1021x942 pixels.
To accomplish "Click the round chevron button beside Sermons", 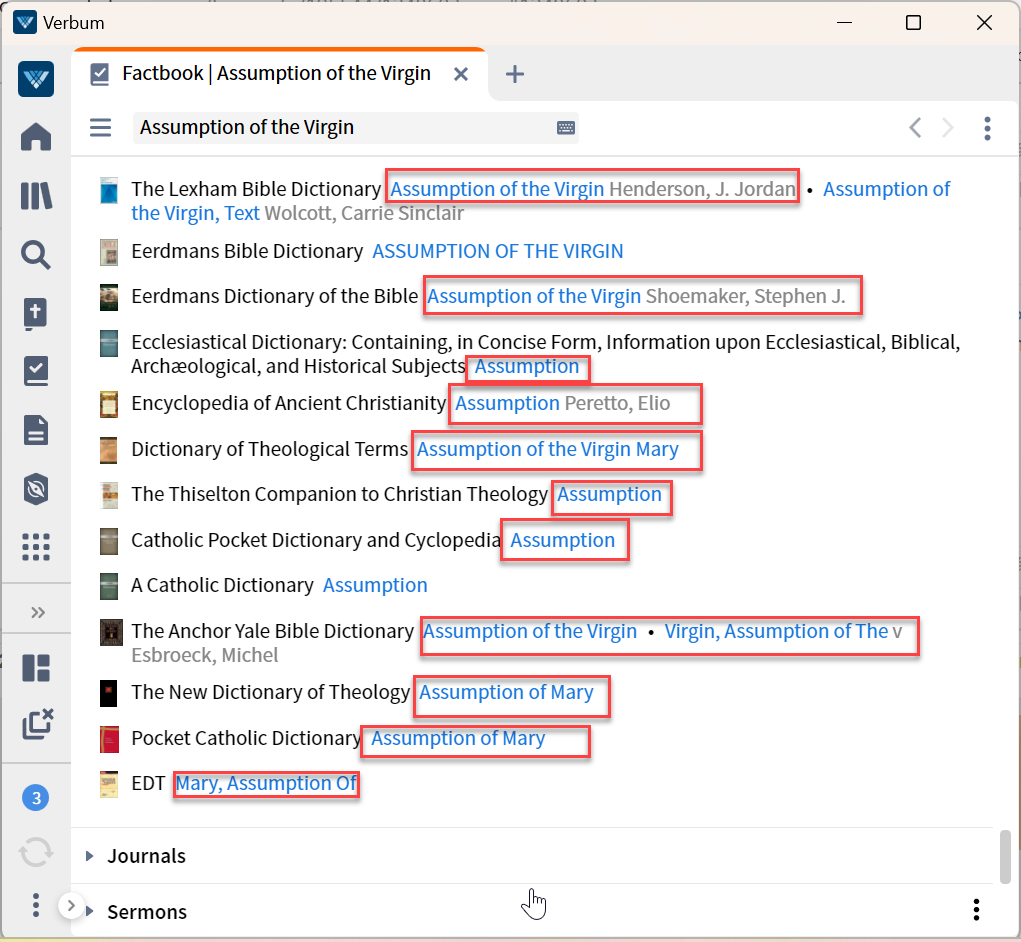I will pyautogui.click(x=71, y=906).
